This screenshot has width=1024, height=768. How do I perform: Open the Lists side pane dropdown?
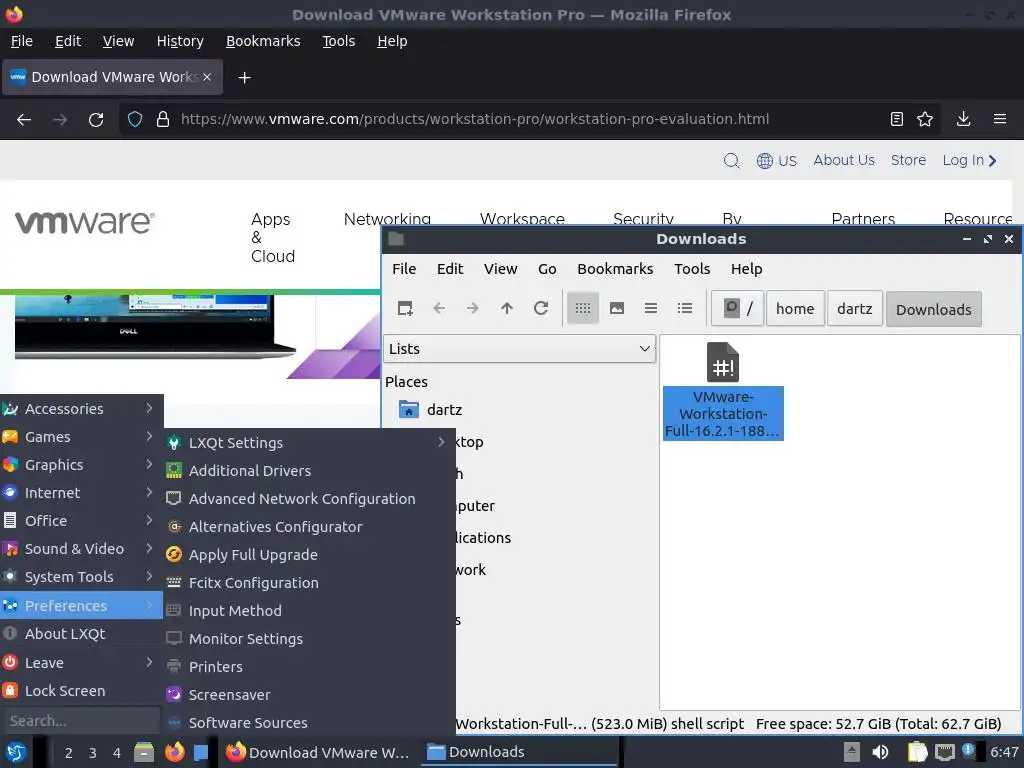coord(520,349)
